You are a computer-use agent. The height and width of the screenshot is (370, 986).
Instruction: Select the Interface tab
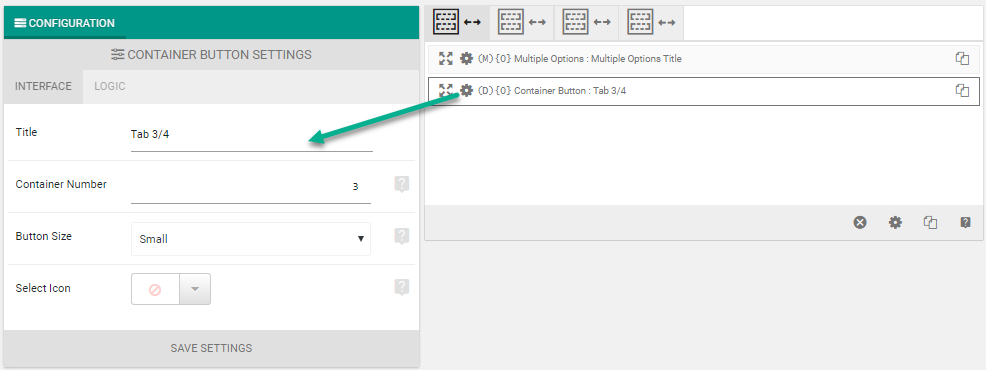43,86
